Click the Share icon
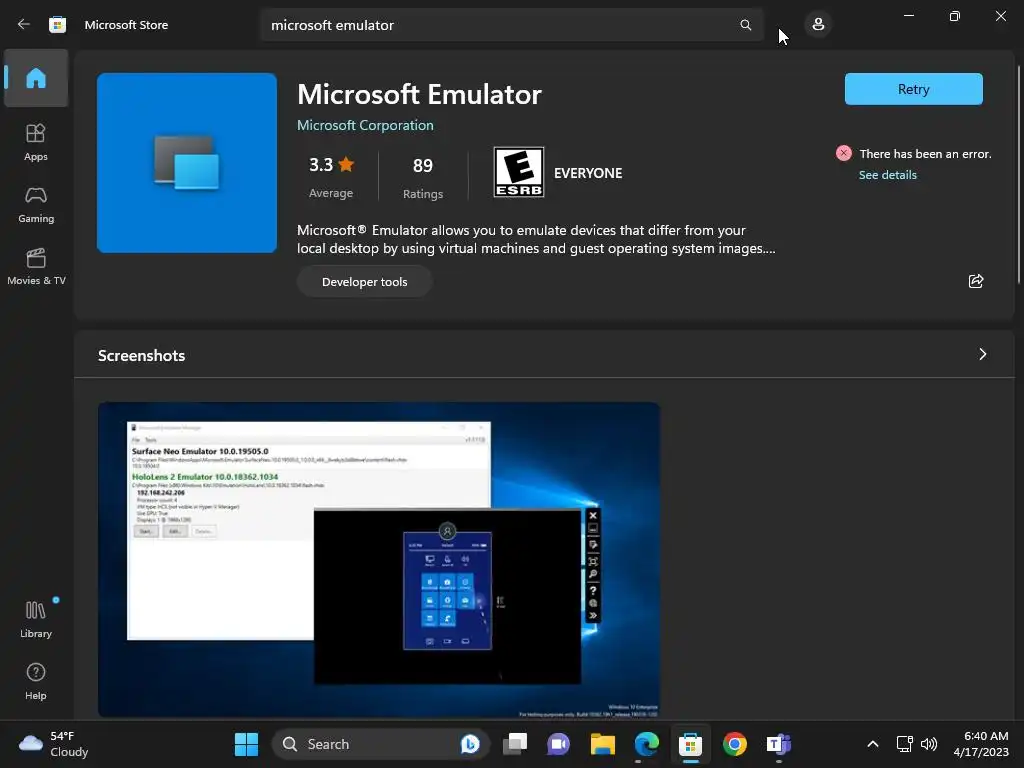Screen dimensions: 1024x768 pyautogui.click(x=976, y=281)
